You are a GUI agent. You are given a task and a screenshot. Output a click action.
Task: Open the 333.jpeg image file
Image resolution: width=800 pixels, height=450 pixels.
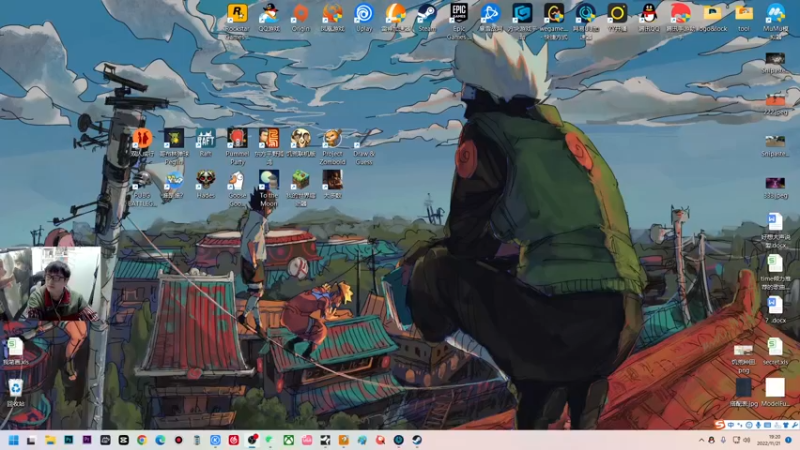pos(775,187)
